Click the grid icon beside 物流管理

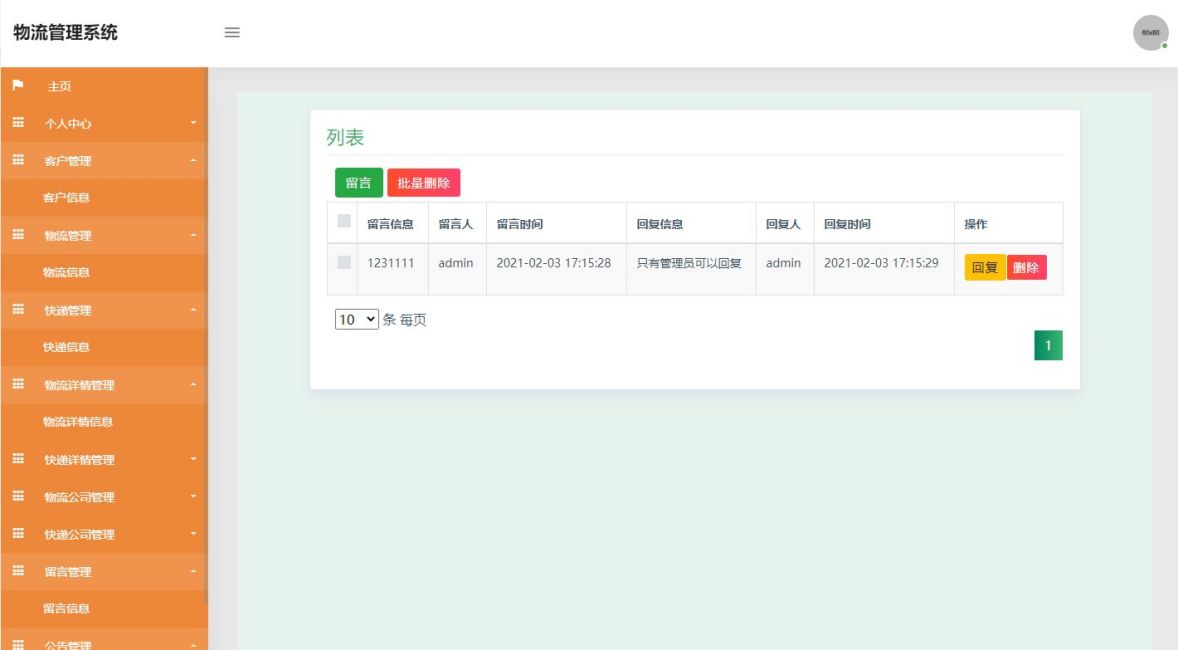point(18,234)
